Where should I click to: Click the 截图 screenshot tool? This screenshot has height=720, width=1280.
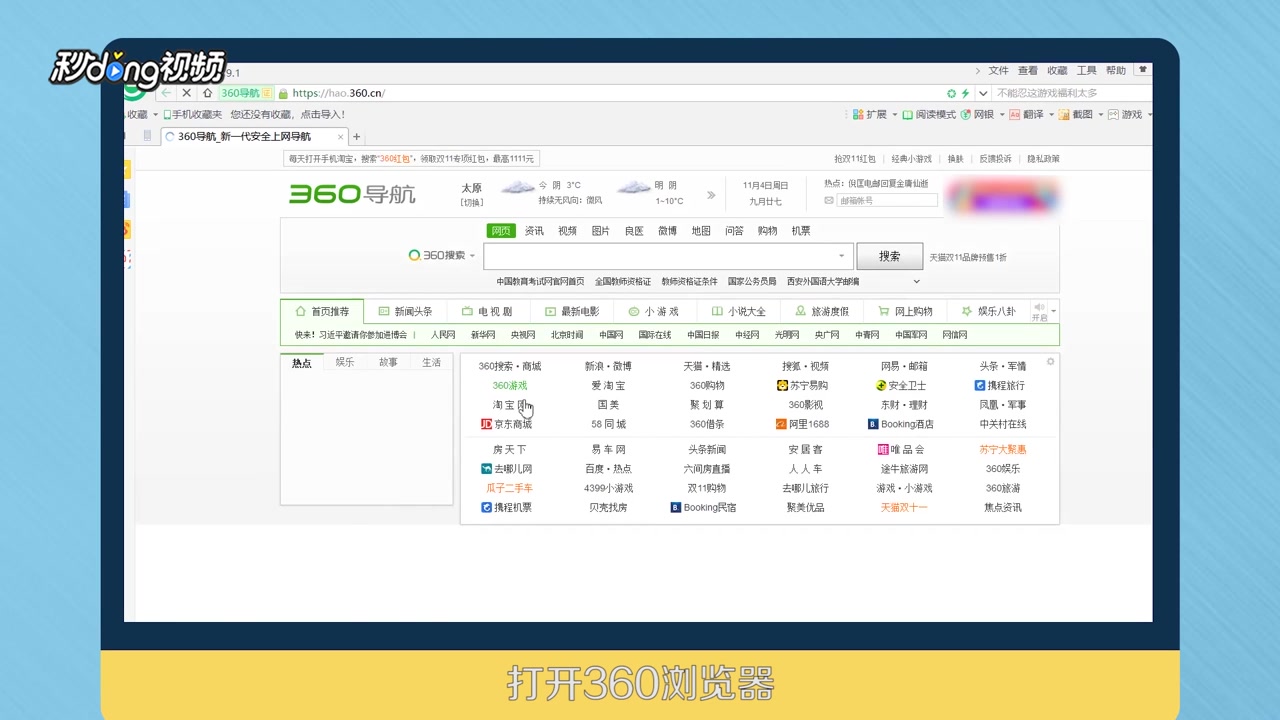(x=1076, y=115)
